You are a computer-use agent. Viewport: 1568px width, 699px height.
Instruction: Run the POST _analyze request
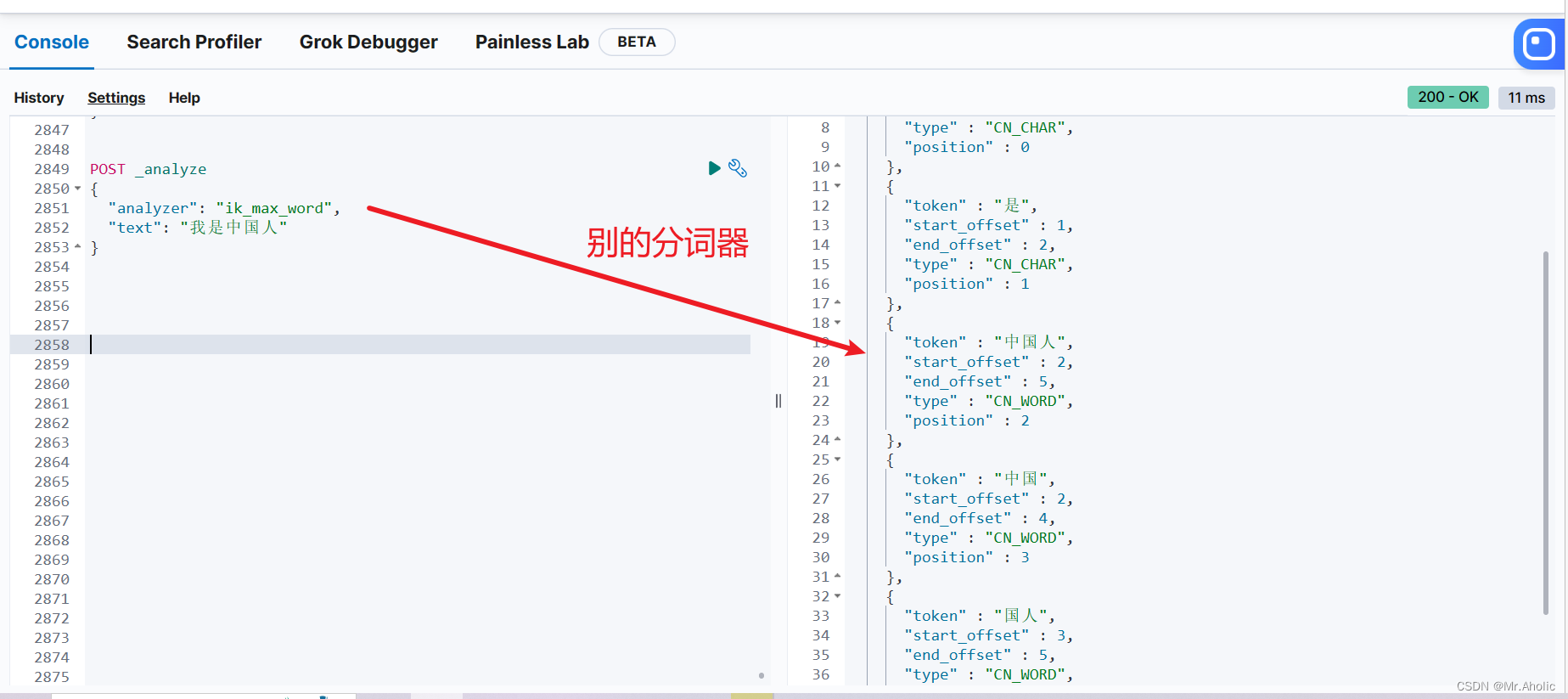point(714,168)
